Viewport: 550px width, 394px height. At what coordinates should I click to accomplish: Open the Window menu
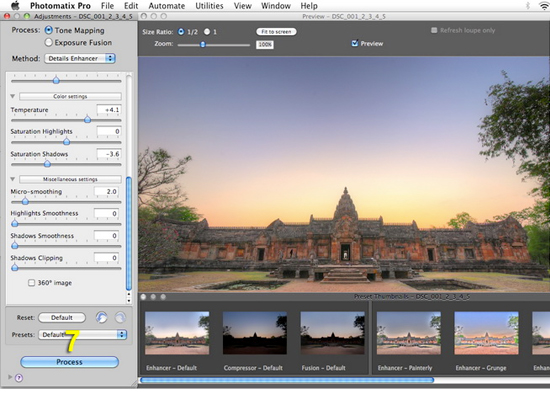(276, 6)
